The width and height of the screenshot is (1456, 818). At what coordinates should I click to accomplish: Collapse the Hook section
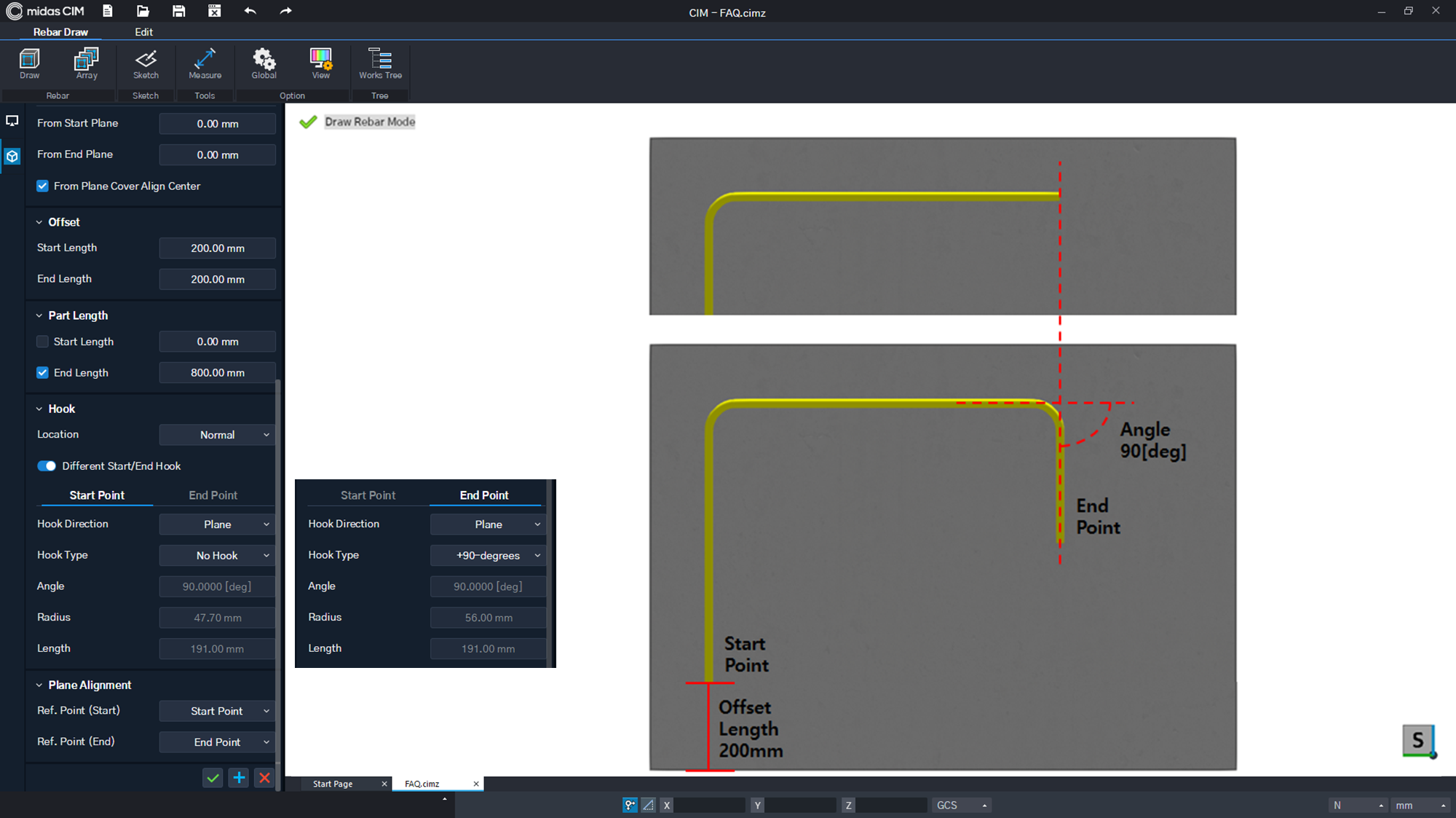pyautogui.click(x=39, y=409)
